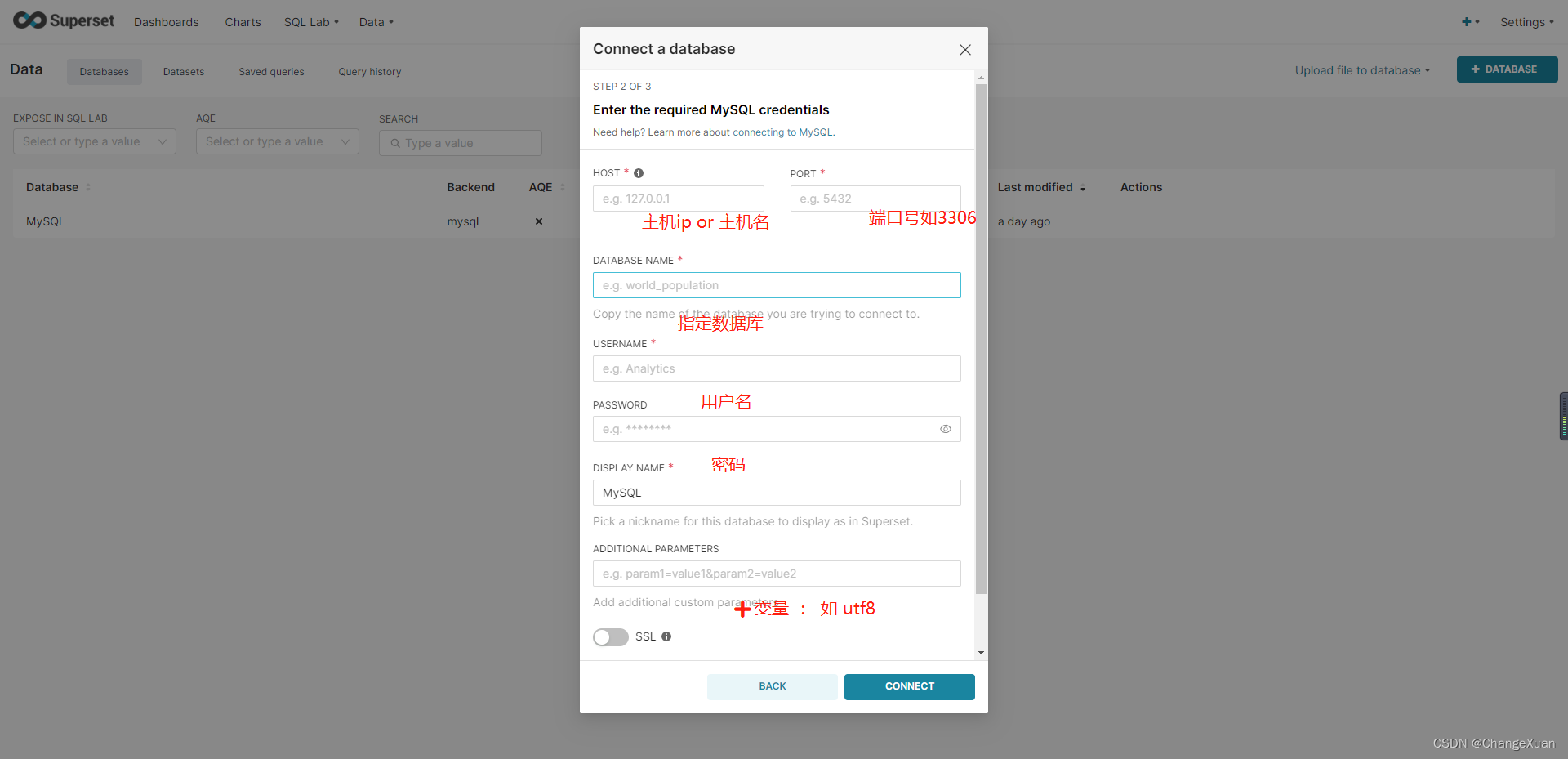Click the DISPLAY NAME field containing MySQL
1568x759 pixels.
coord(777,493)
